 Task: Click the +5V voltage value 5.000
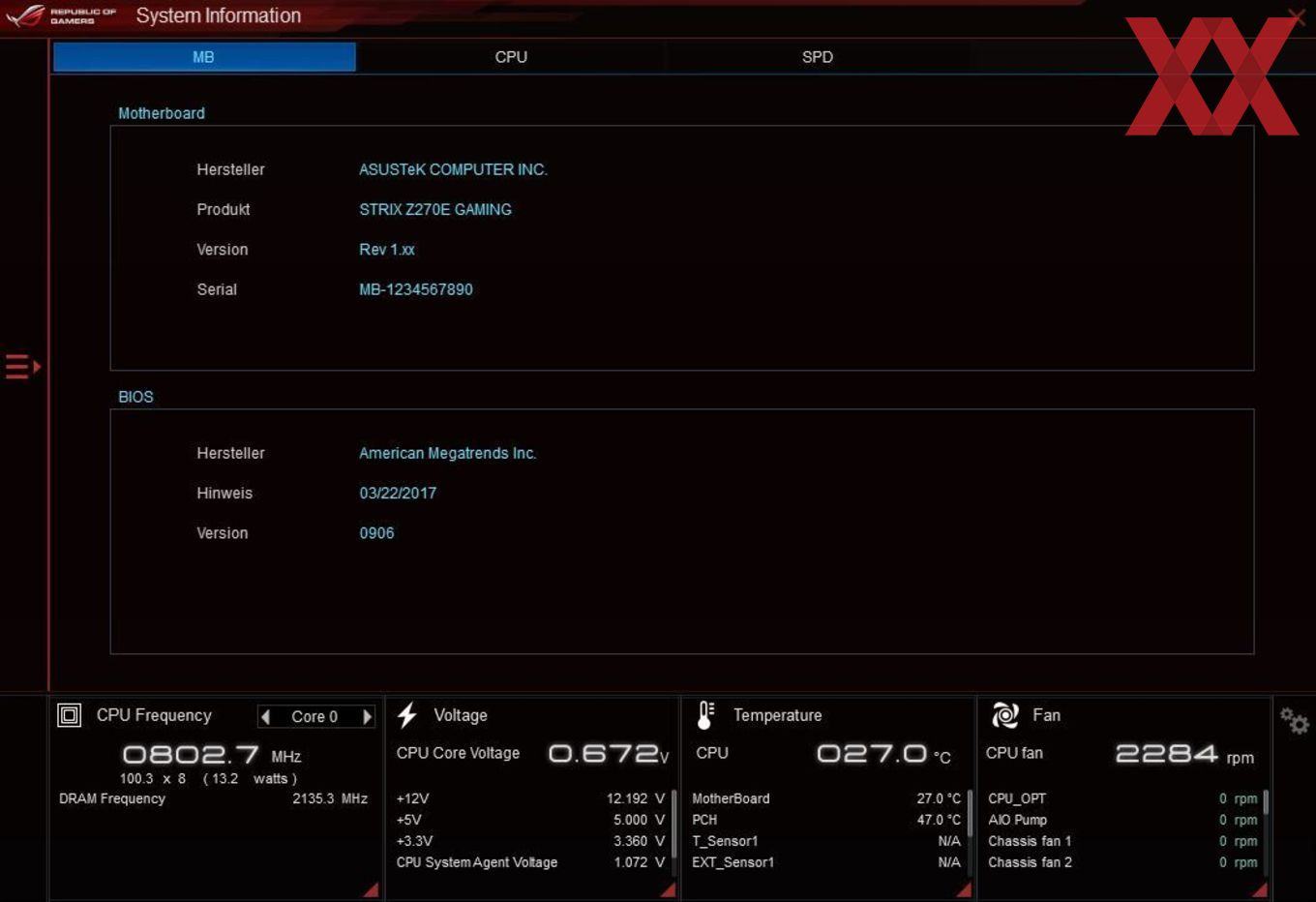pyautogui.click(x=639, y=820)
